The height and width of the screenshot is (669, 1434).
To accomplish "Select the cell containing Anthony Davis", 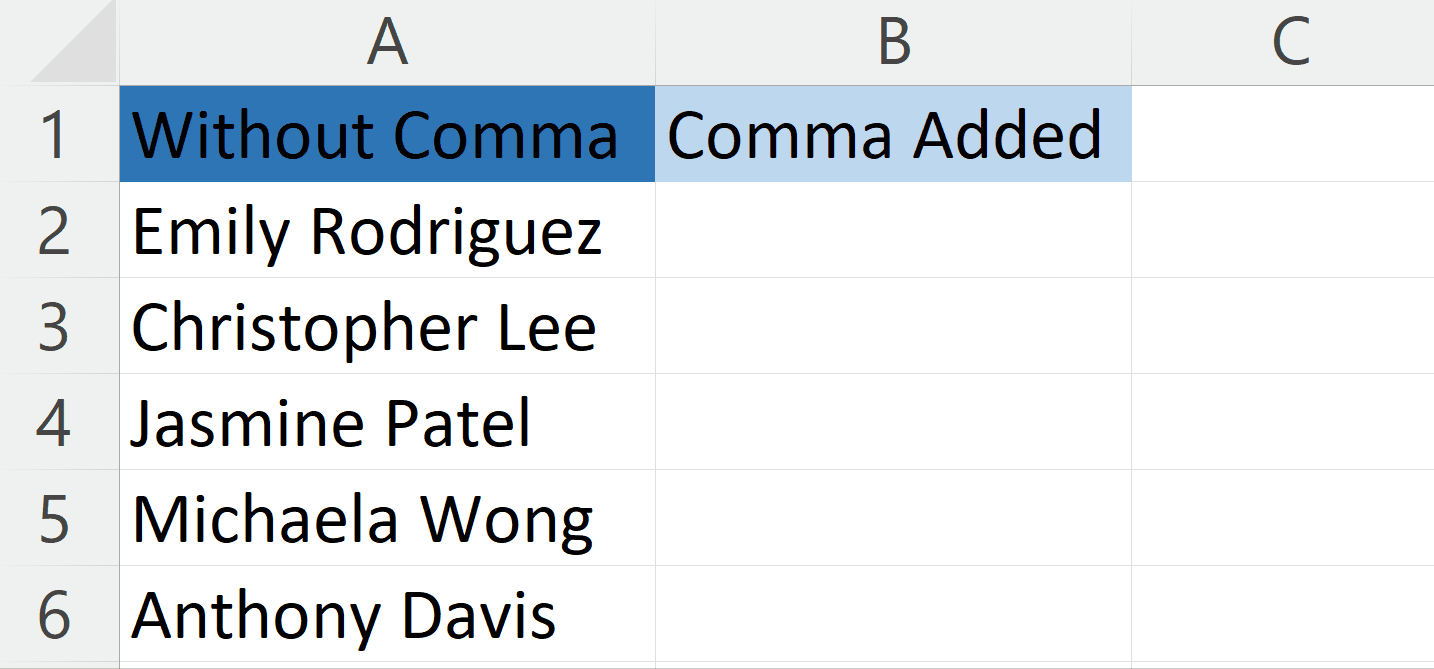I will [x=388, y=612].
